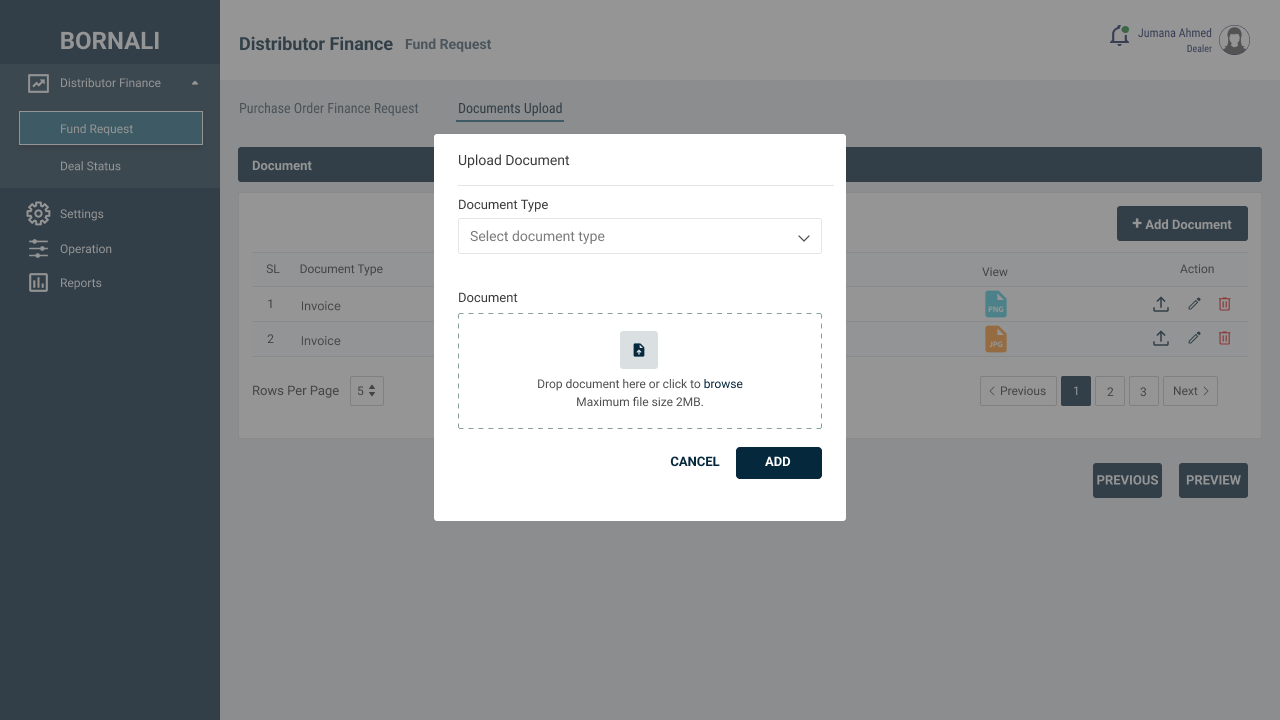Click the notification bell icon

click(x=1119, y=36)
